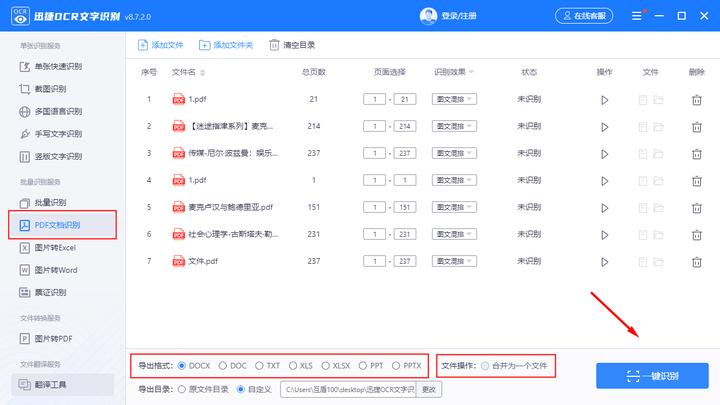
Task: Open recognition effect dropdown for row 1
Action: click(x=454, y=99)
